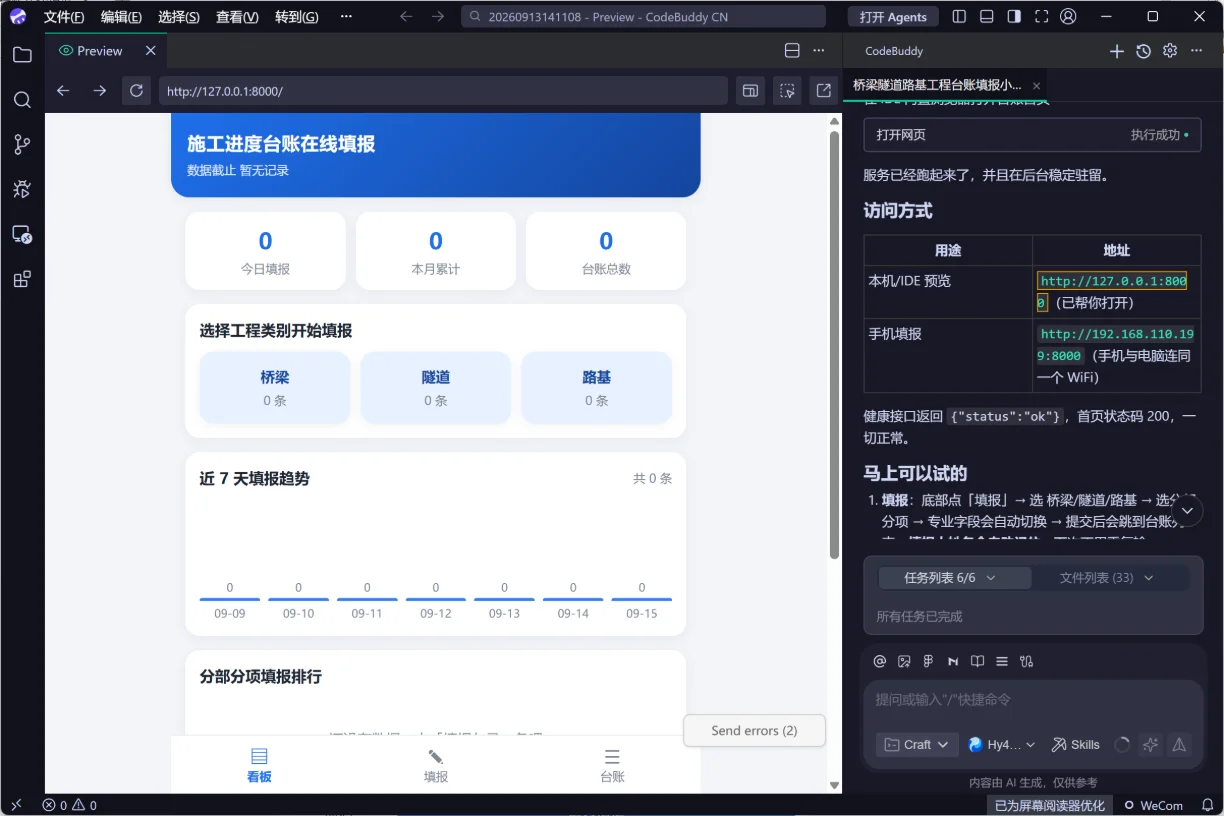Select the 桥梁 category card
This screenshot has width=1224, height=816.
[275, 388]
